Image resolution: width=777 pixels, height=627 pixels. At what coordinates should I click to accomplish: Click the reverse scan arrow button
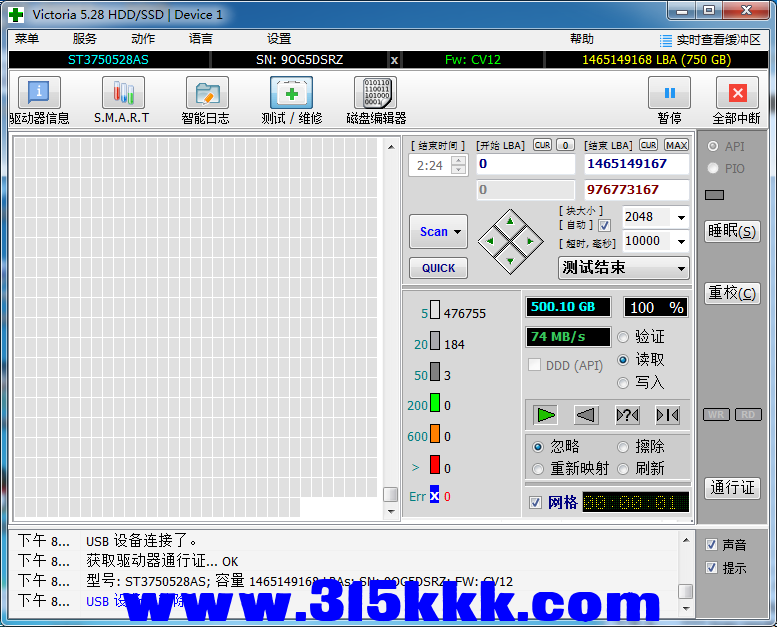(x=586, y=414)
